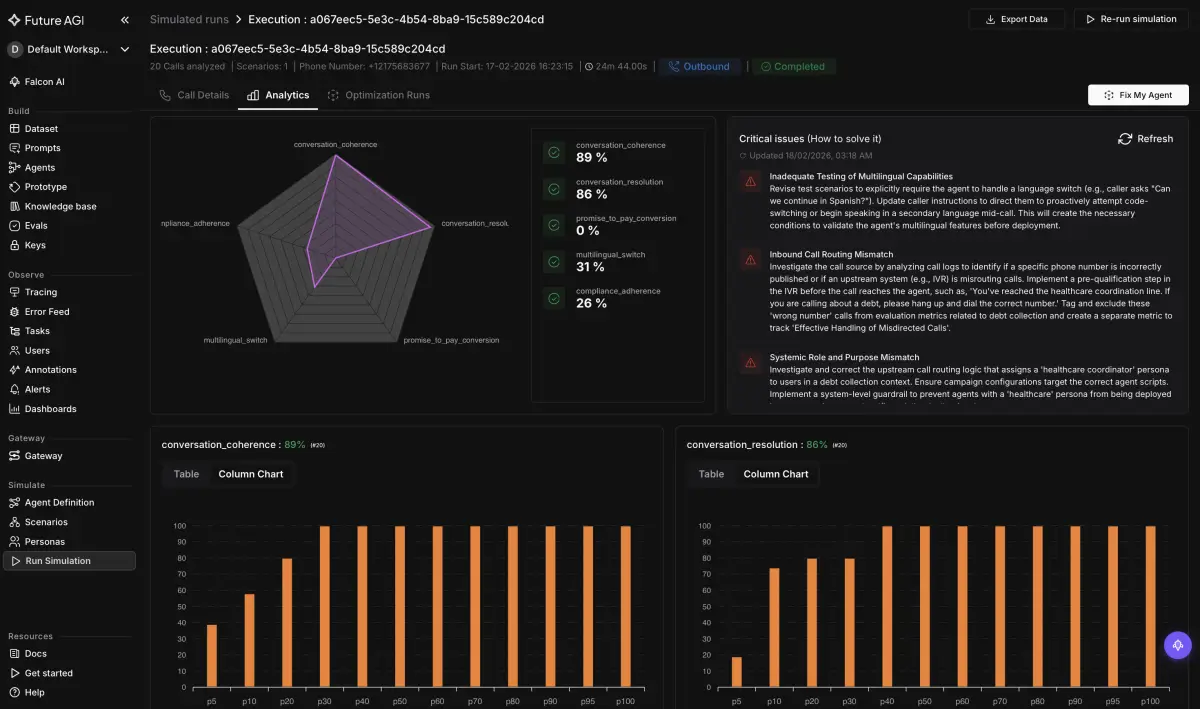The width and height of the screenshot is (1200, 709).
Task: Click the multilingual_switch 31% check icon
Action: click(554, 262)
